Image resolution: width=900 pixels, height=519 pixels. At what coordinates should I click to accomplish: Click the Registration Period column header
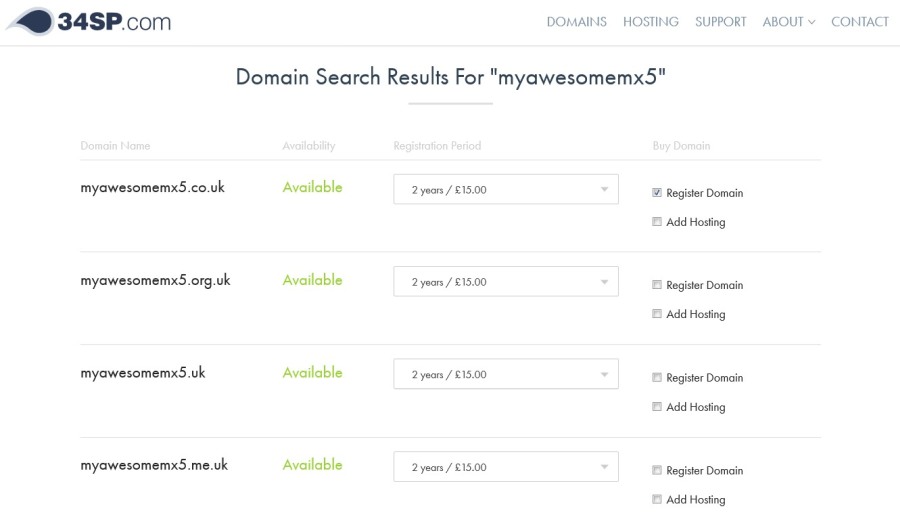[x=437, y=146]
